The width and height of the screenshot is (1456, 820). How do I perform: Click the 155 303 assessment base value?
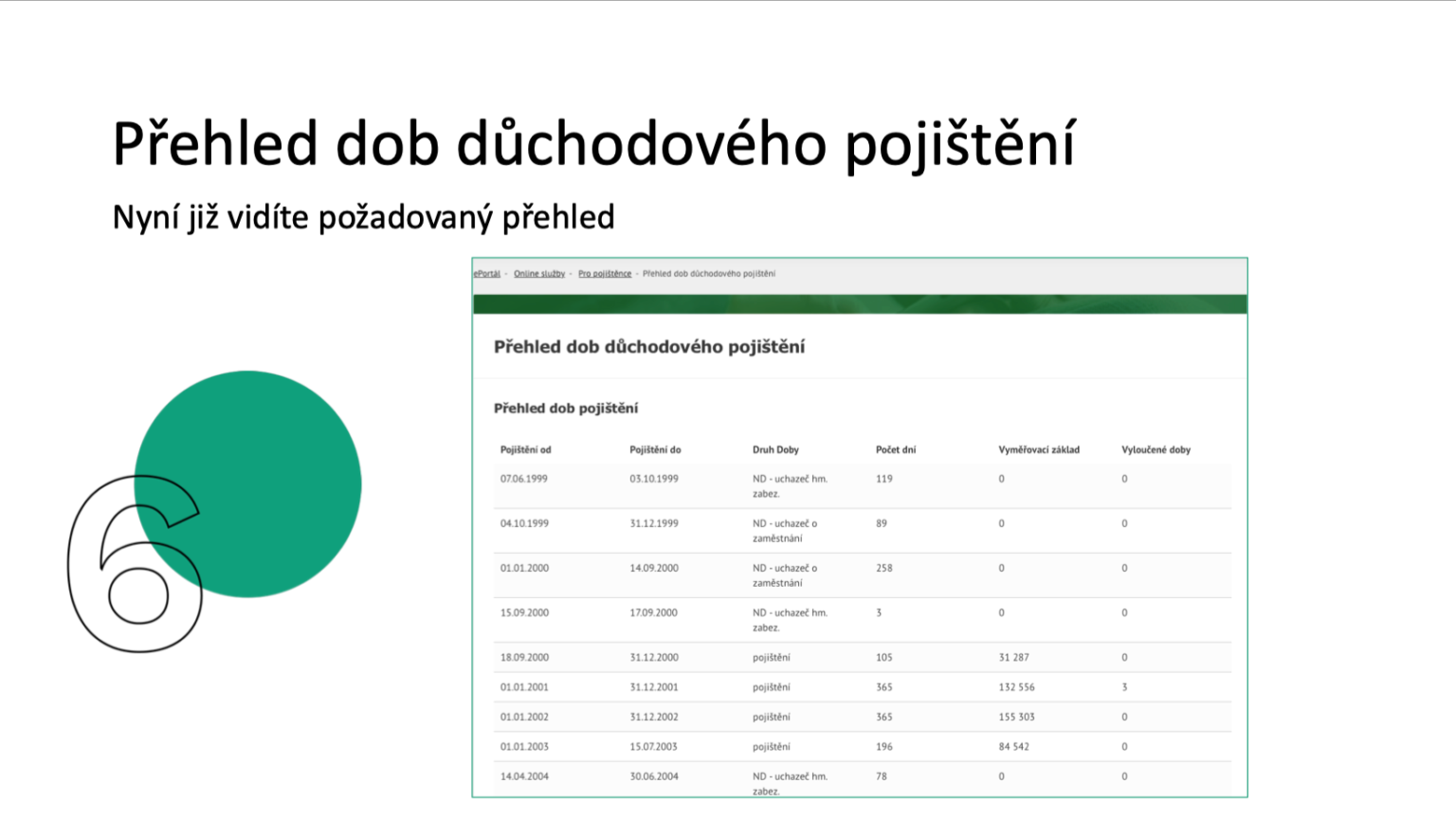click(x=1016, y=718)
